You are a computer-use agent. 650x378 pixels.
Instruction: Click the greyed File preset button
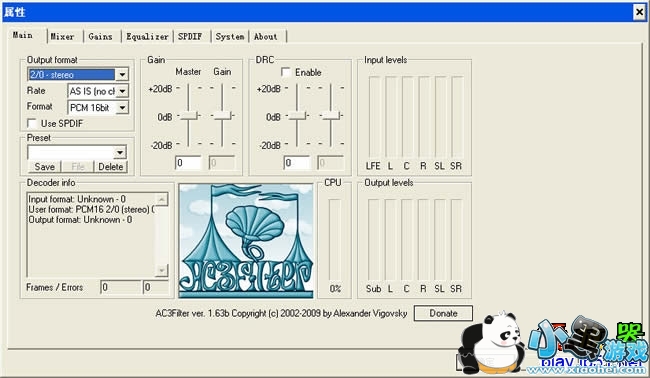click(x=78, y=167)
